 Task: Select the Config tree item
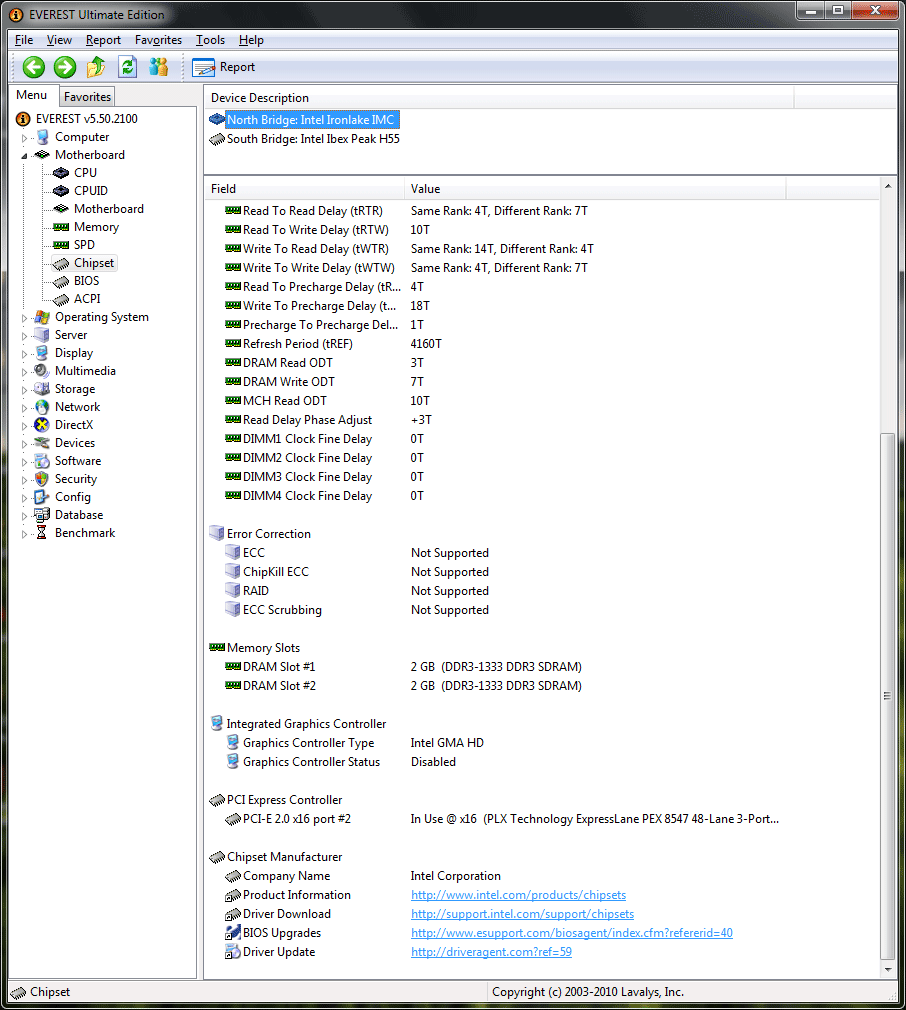tap(73, 497)
